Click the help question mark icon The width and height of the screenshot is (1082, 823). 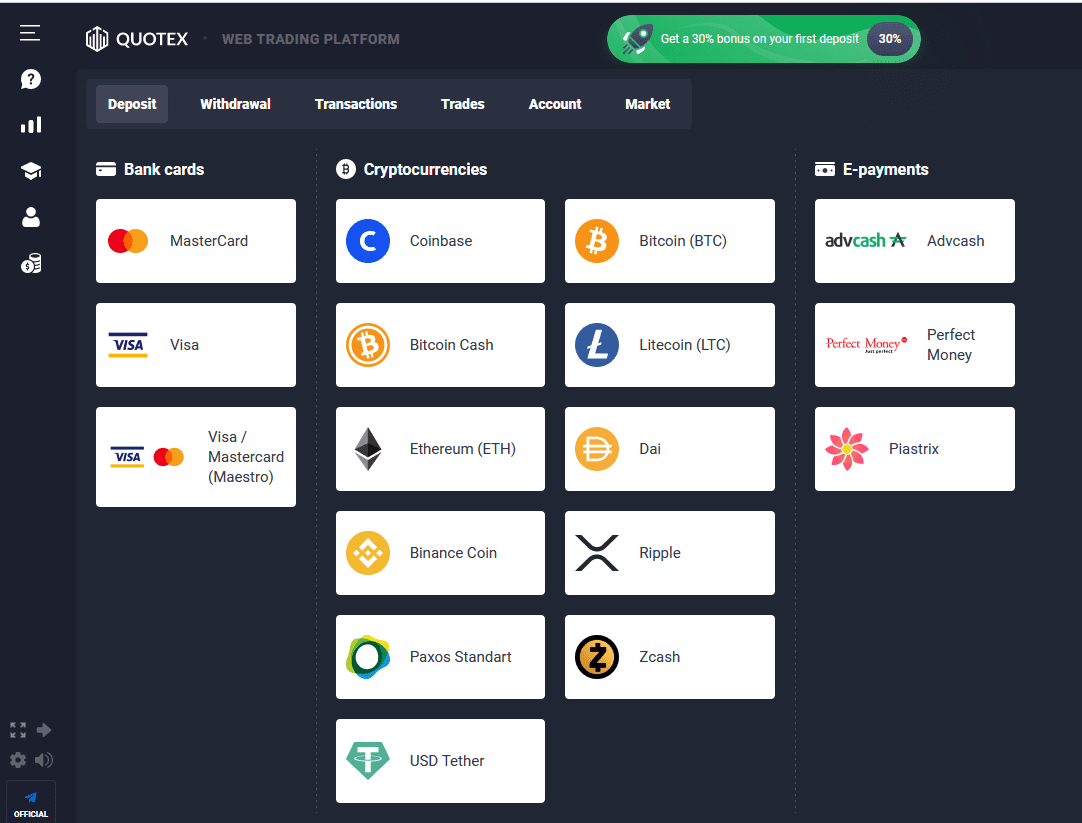pyautogui.click(x=31, y=79)
